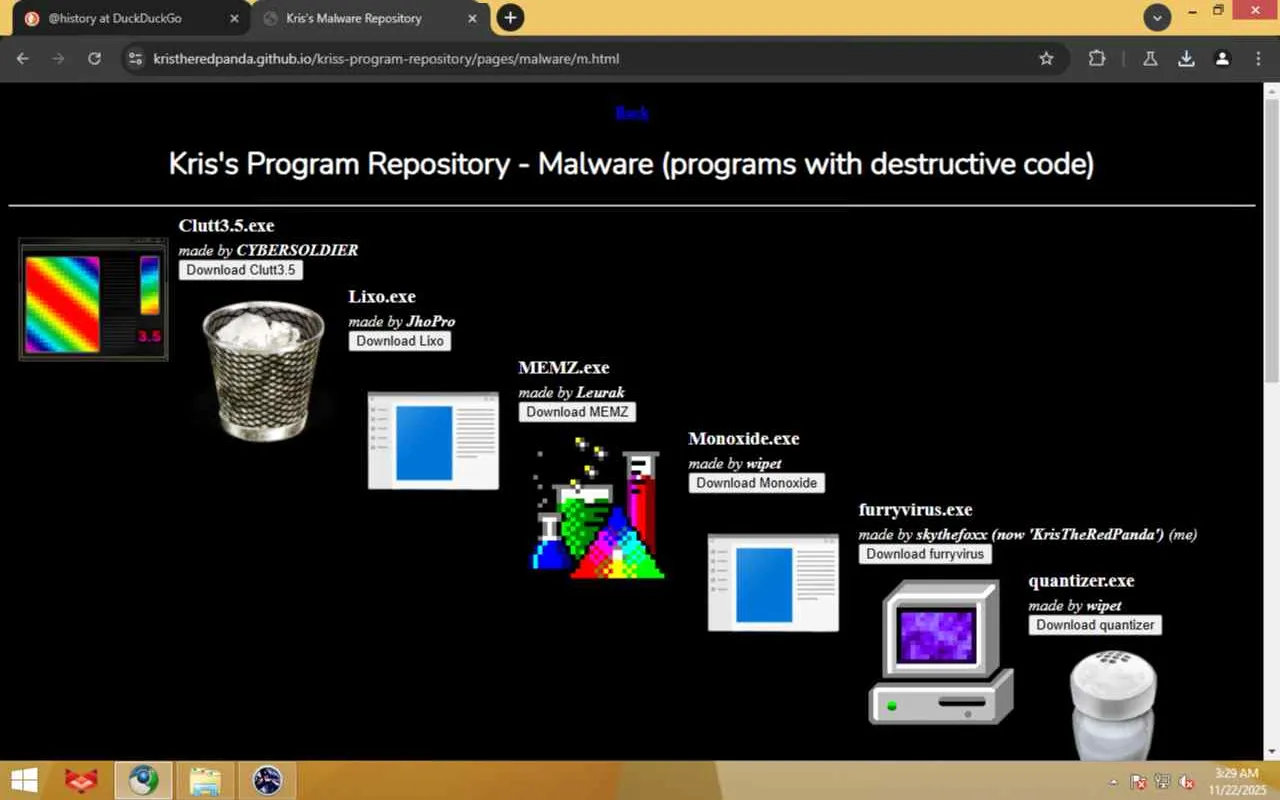
Task: Open the dark round taskbar icon
Action: 267,780
